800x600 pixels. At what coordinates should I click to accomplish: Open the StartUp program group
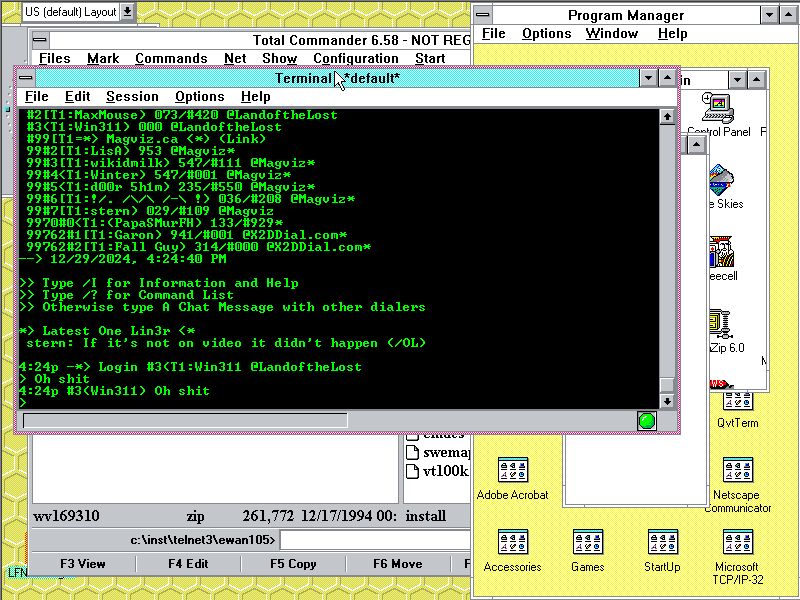pos(662,543)
